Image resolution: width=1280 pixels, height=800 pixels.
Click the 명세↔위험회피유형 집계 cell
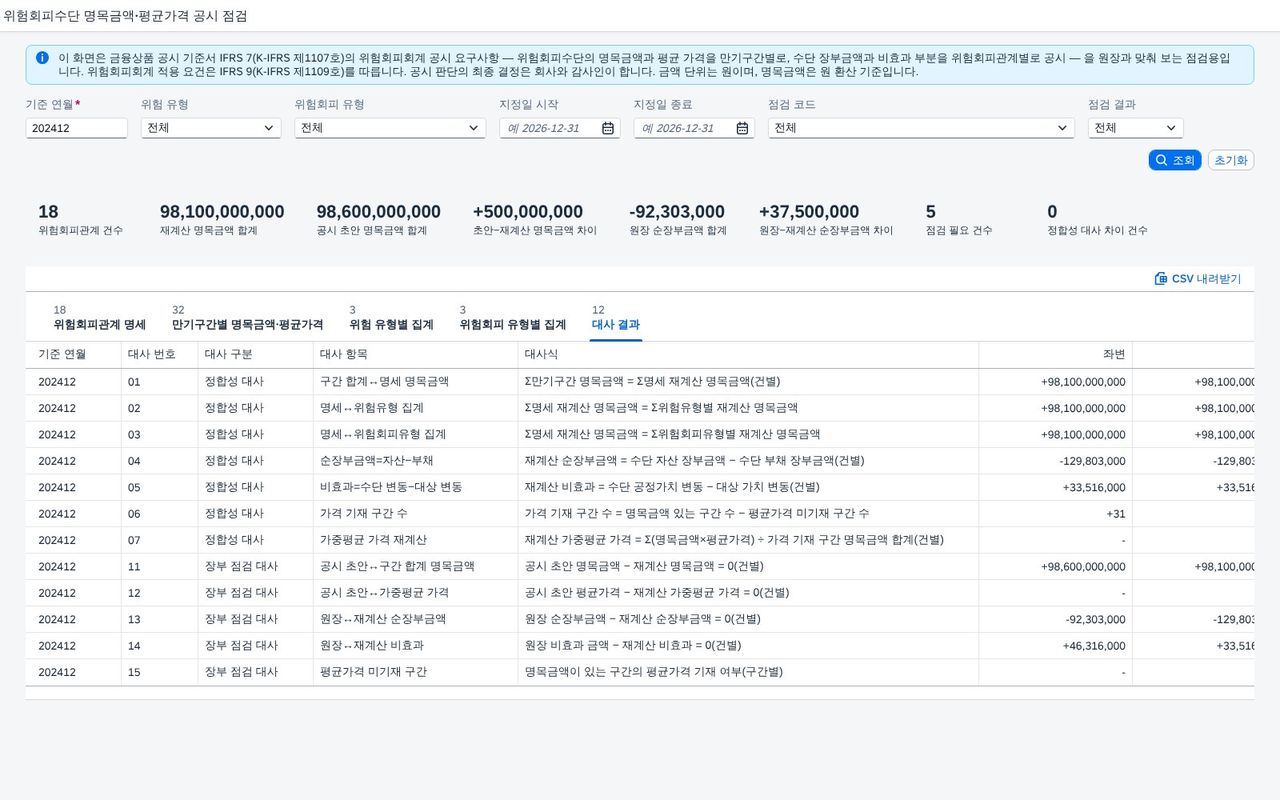[x=416, y=435]
